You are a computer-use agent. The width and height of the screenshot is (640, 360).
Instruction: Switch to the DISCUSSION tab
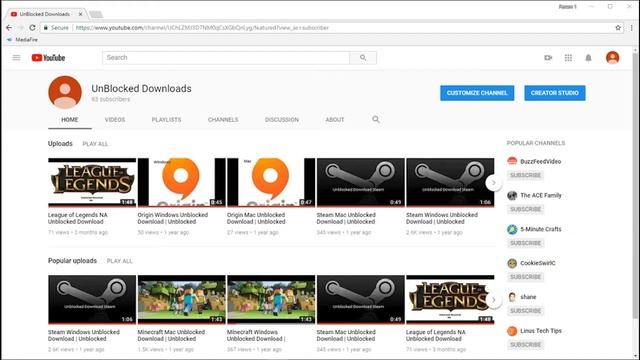point(282,120)
